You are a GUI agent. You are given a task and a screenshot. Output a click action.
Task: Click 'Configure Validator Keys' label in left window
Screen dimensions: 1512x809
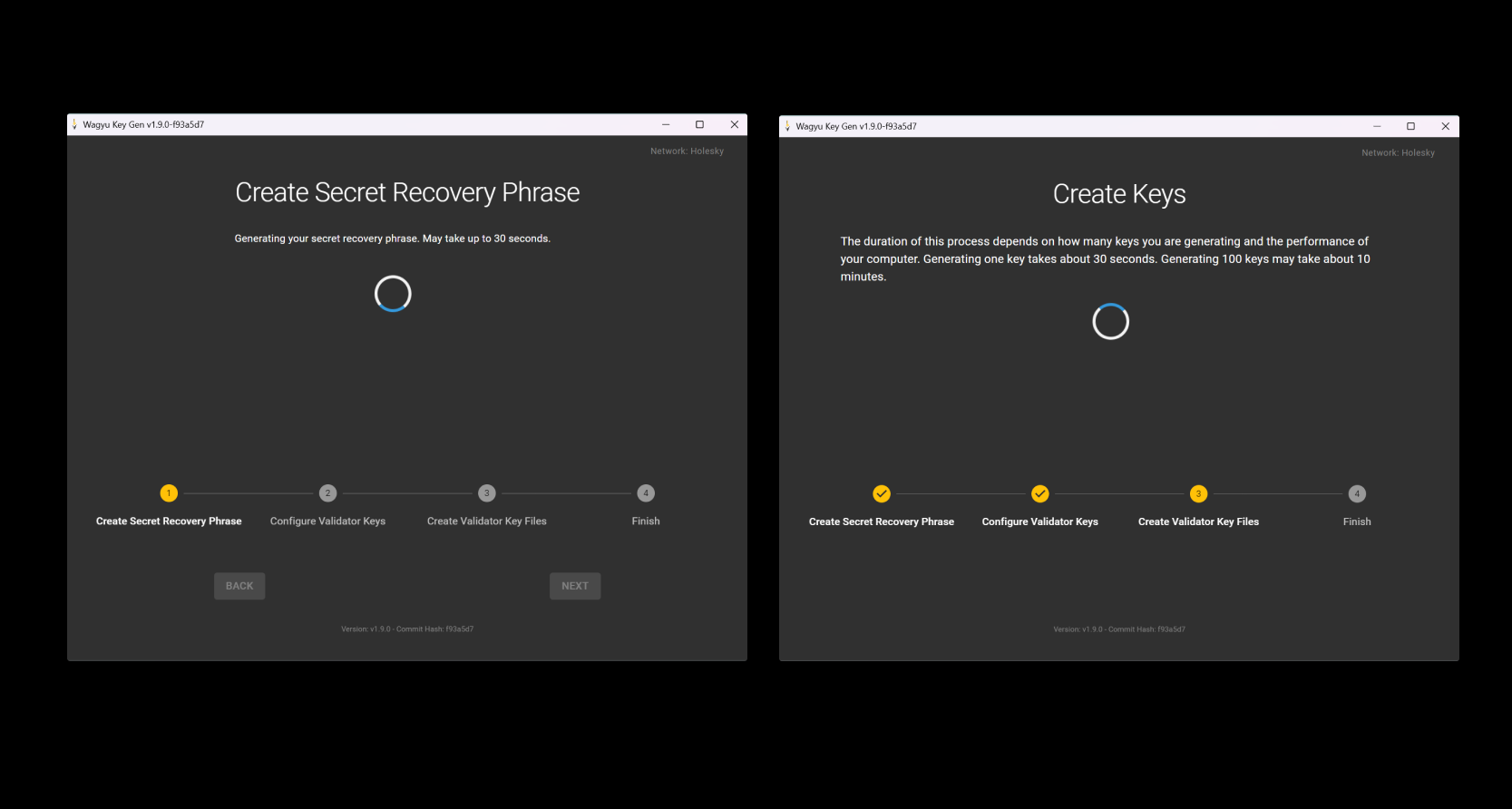pos(327,521)
